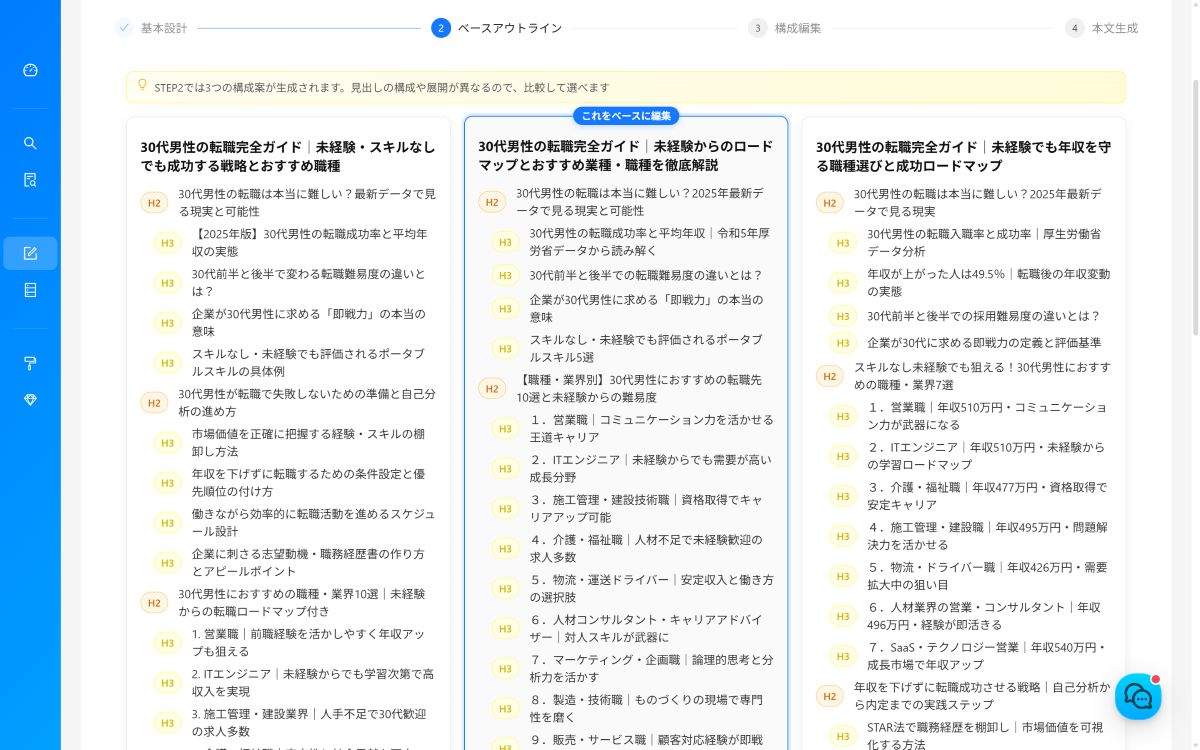1200x750 pixels.
Task: Switch to the 構成編集 step
Action: [797, 28]
